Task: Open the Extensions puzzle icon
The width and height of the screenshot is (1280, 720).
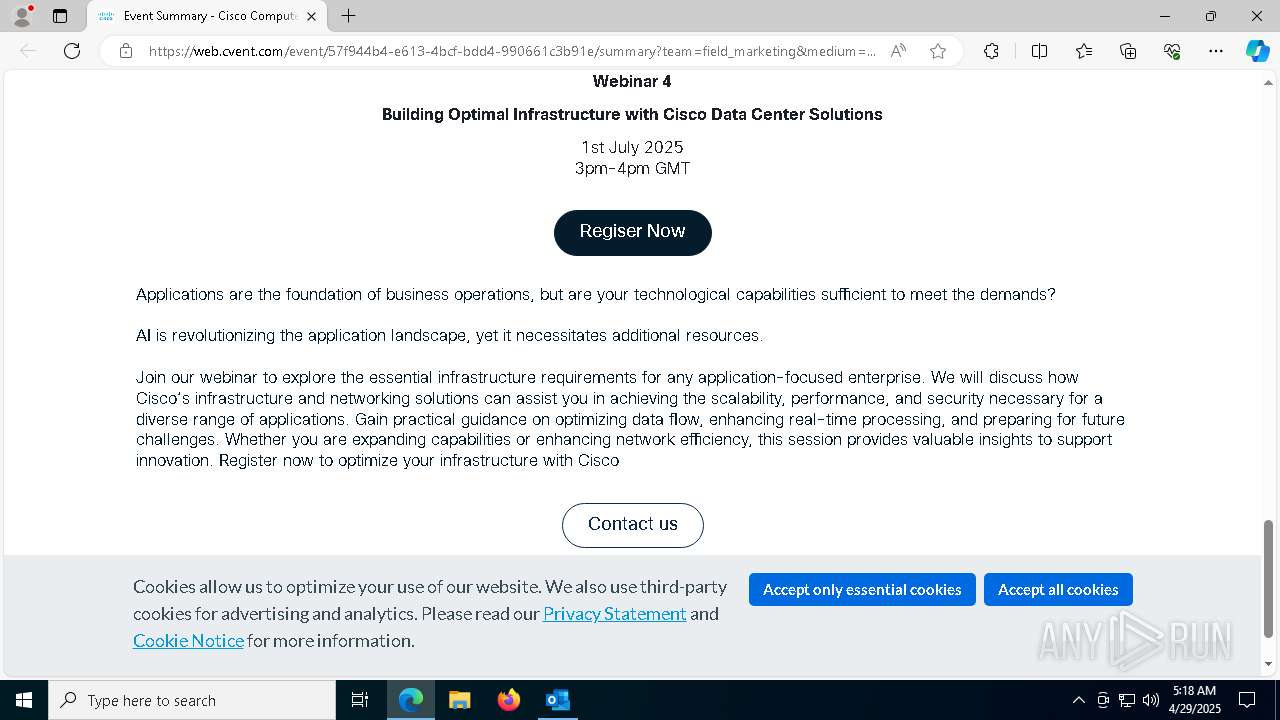Action: click(x=991, y=51)
